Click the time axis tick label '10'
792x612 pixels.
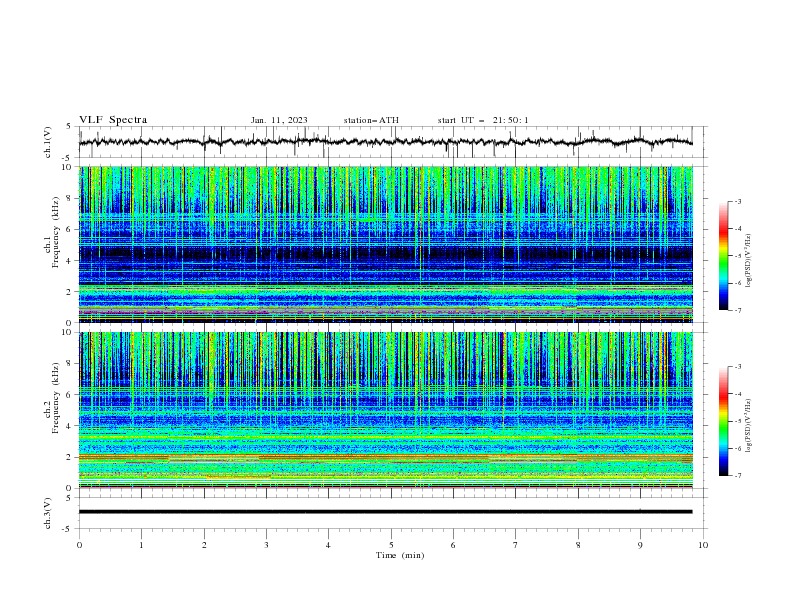point(703,545)
